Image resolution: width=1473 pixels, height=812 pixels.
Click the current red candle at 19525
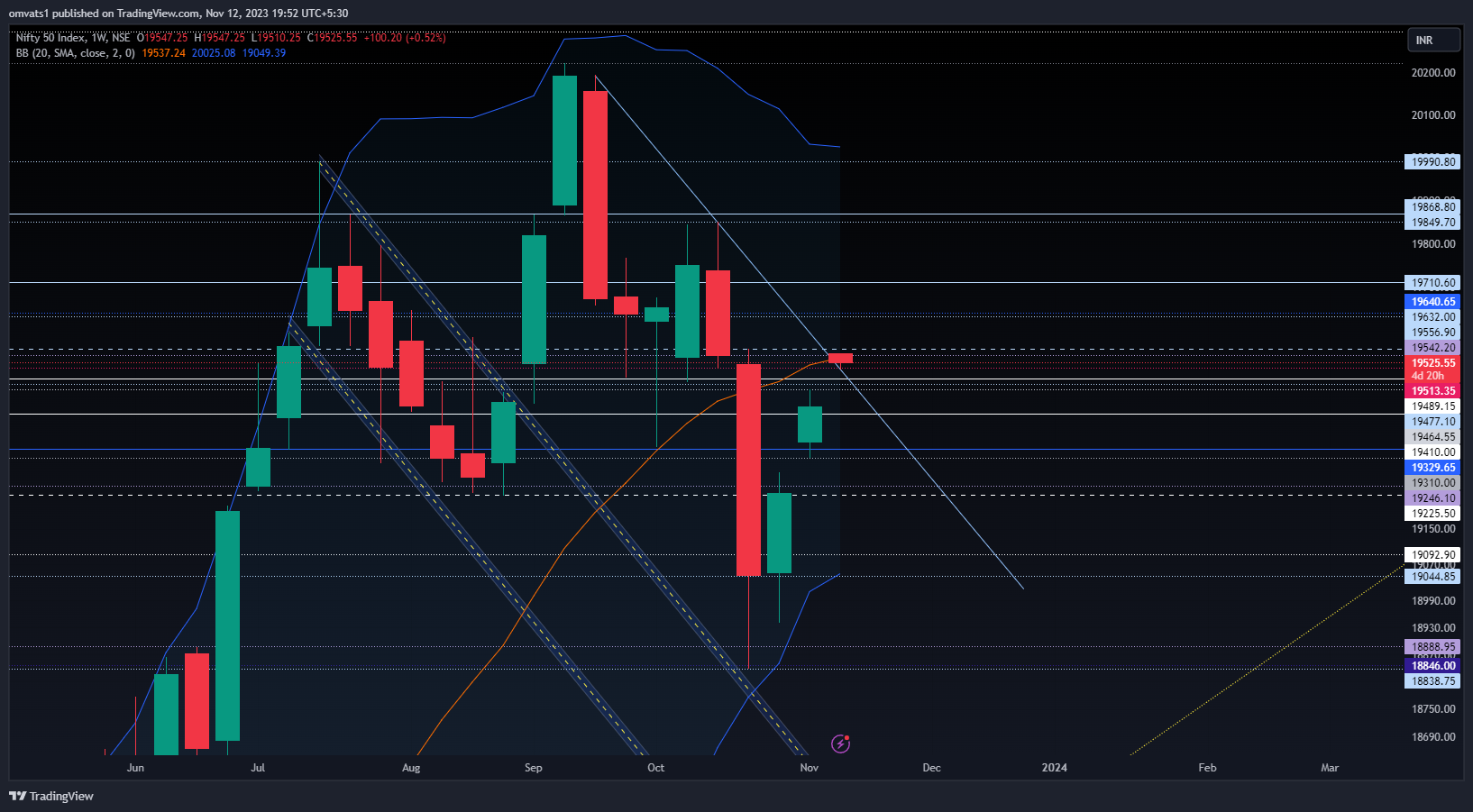pyautogui.click(x=840, y=358)
